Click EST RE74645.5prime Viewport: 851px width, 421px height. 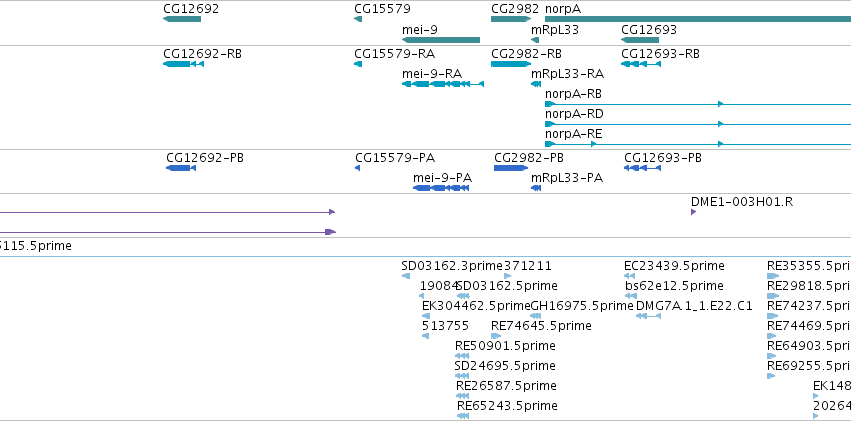(x=496, y=336)
